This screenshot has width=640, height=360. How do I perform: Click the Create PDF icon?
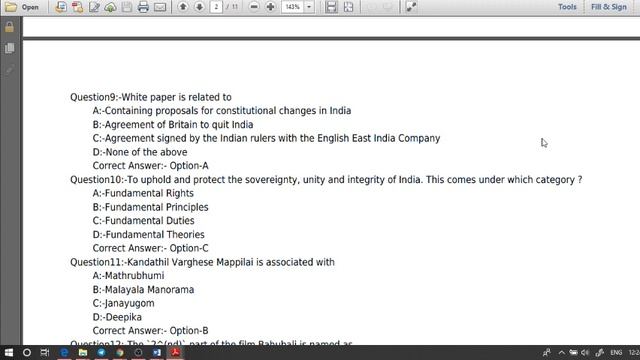(61, 7)
